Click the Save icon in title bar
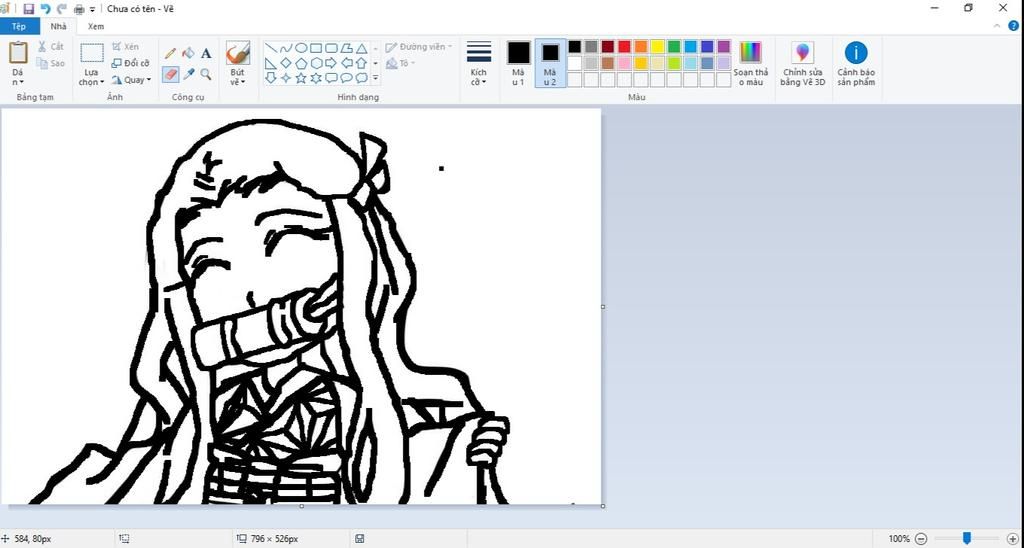The width and height of the screenshot is (1024, 548). [28, 9]
